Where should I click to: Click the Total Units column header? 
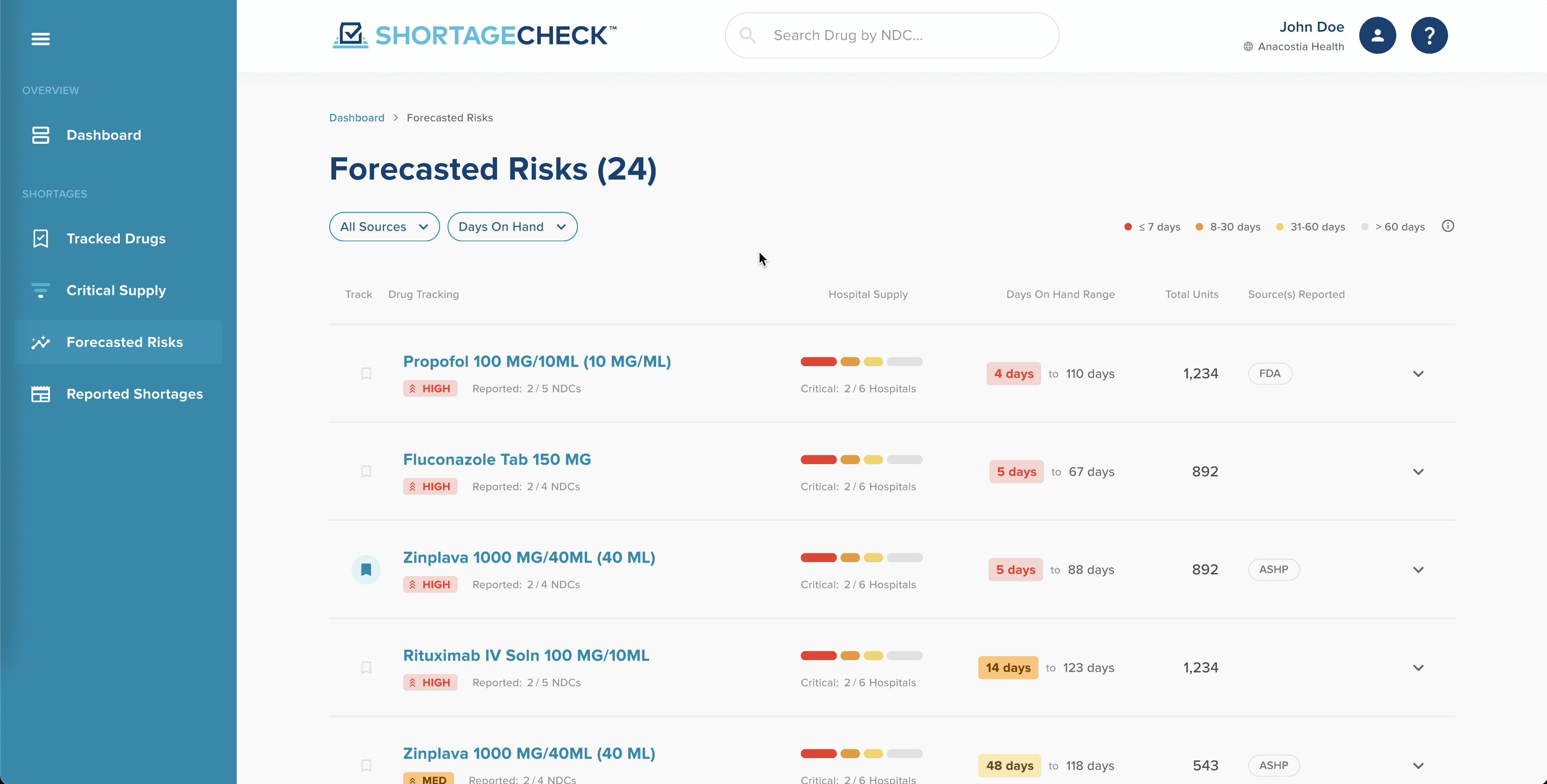click(1191, 294)
